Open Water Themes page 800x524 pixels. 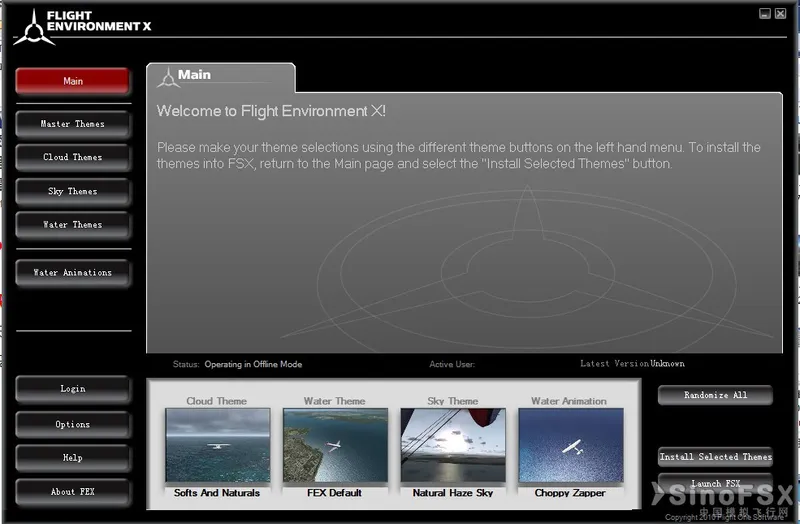coord(73,225)
